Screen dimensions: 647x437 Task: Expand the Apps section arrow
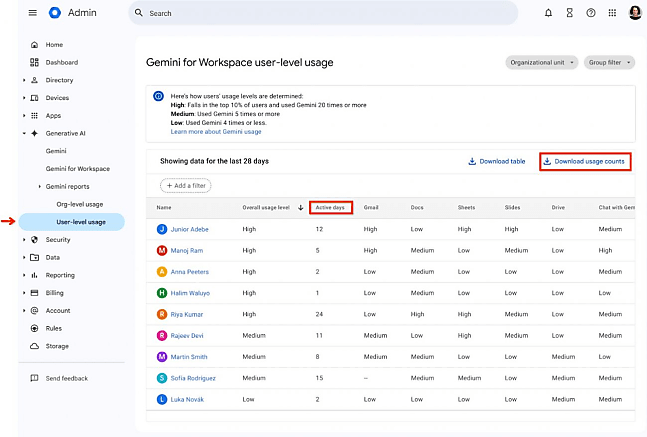(24, 116)
